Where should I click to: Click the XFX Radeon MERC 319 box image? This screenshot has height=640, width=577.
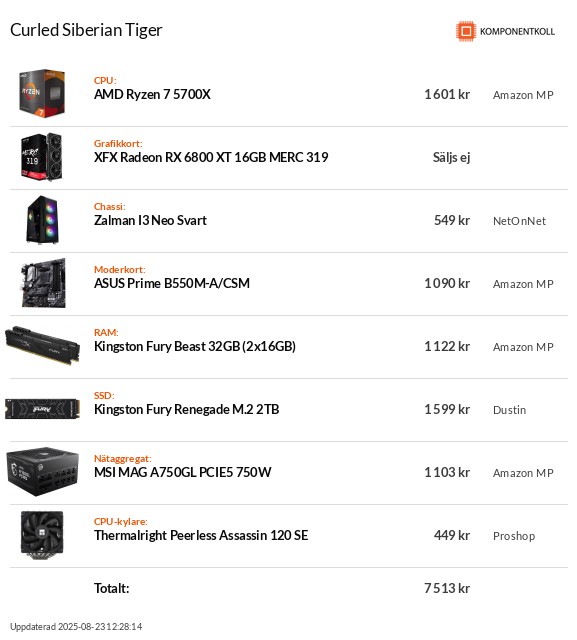pyautogui.click(x=42, y=157)
